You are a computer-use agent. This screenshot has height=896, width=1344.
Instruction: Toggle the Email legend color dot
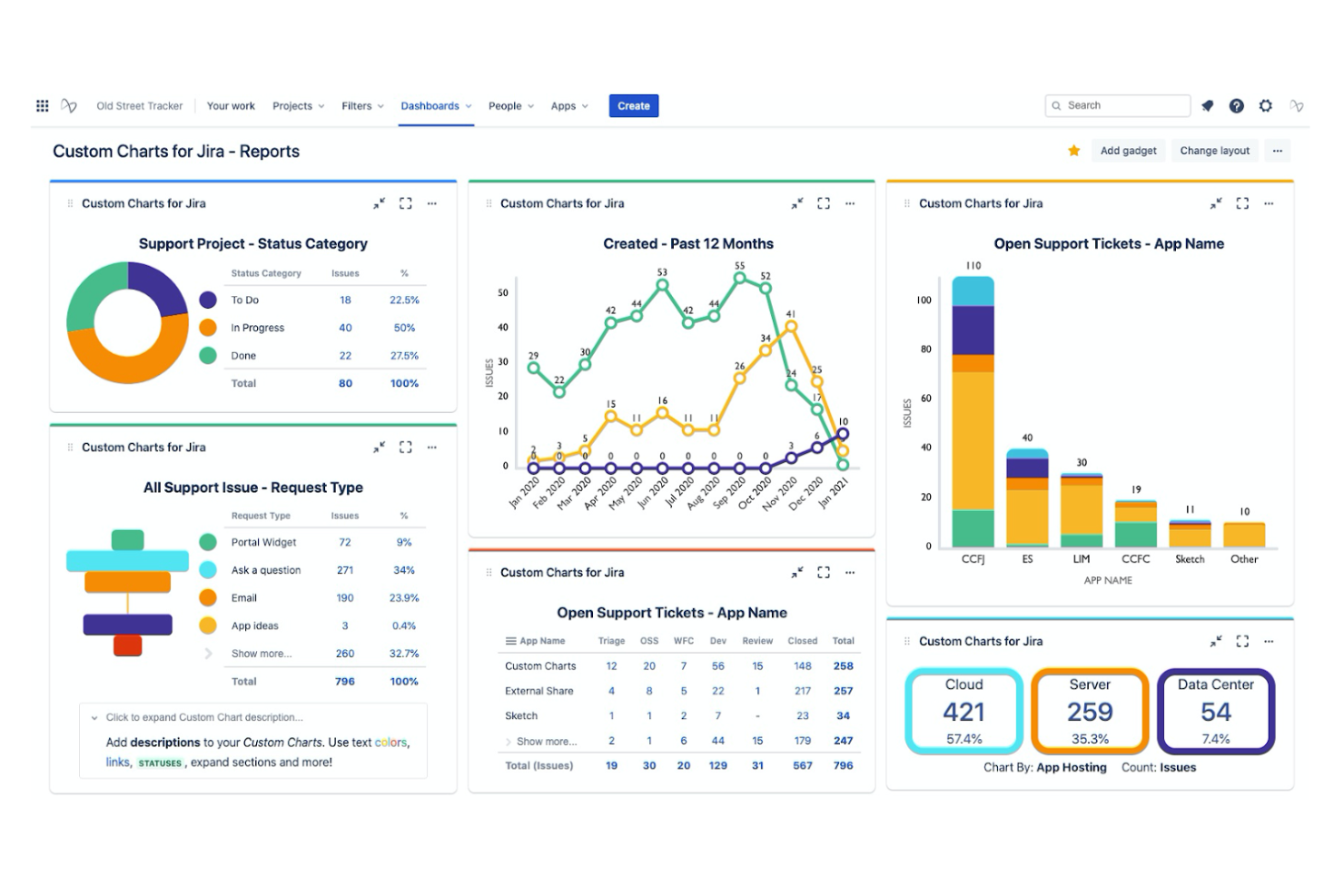coord(208,597)
